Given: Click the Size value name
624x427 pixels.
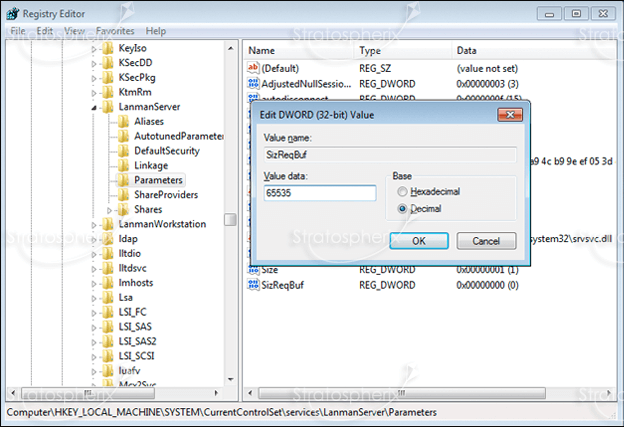Looking at the screenshot, I should (269, 270).
